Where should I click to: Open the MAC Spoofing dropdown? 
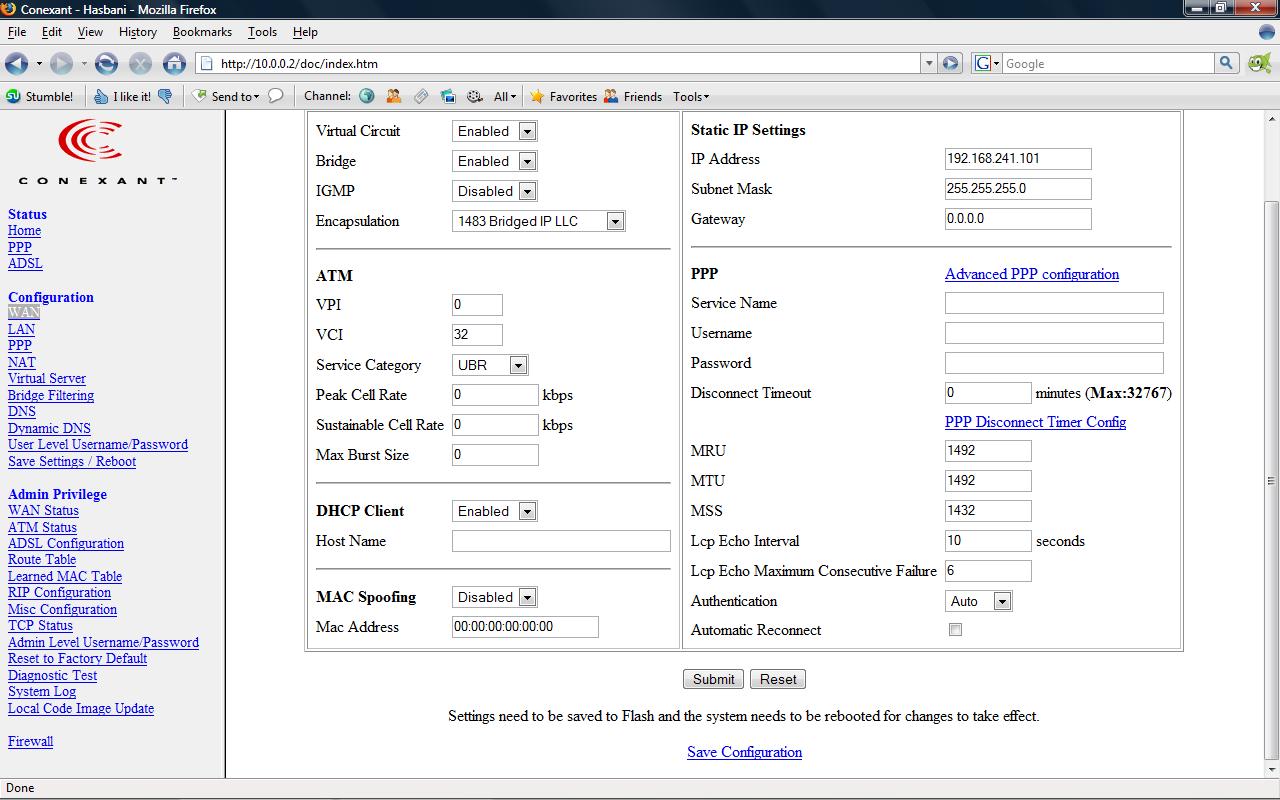(495, 597)
